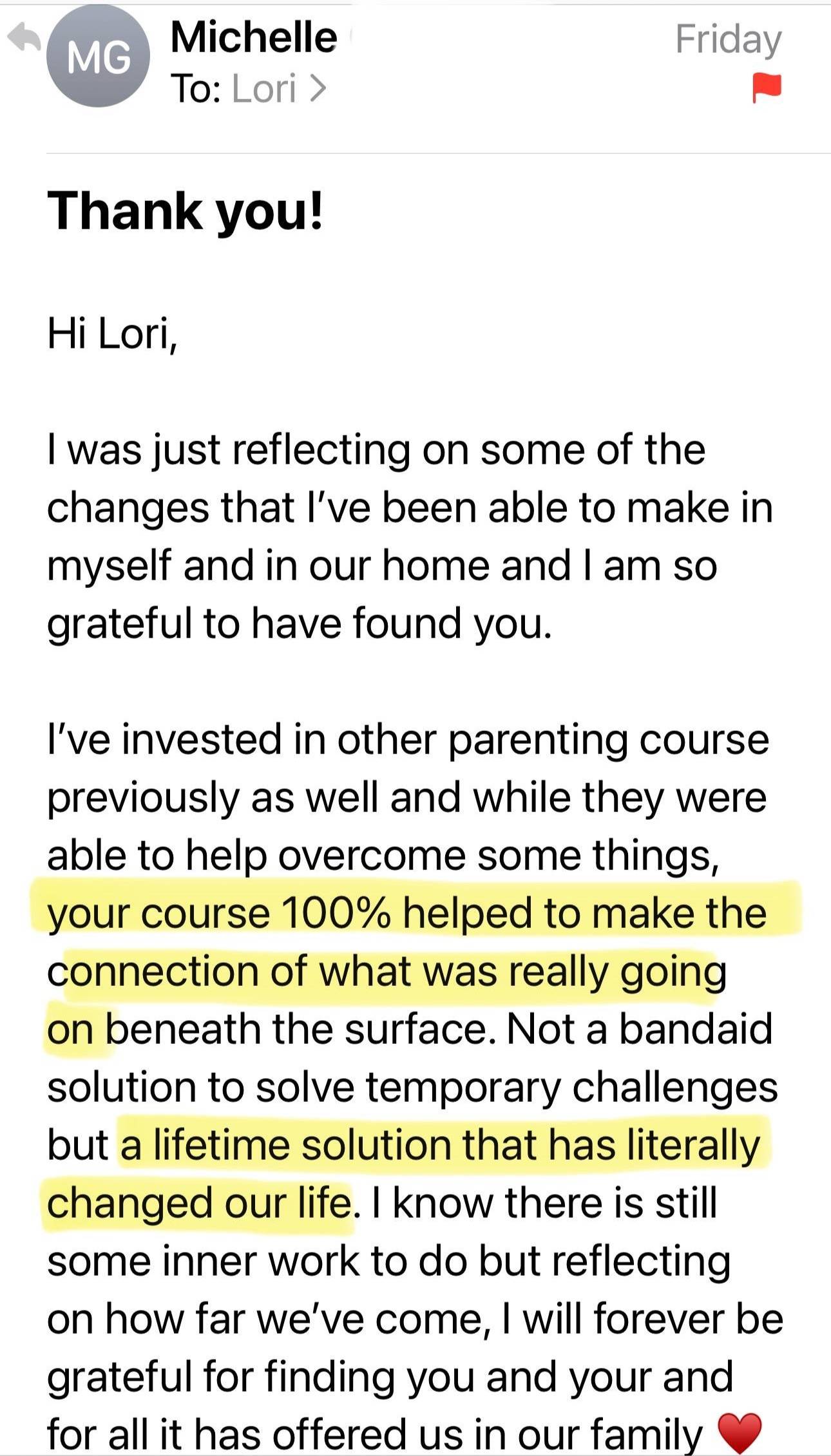Click the "Hi Lori," greeting
Image resolution: width=831 pixels, height=1456 pixels.
click(112, 334)
